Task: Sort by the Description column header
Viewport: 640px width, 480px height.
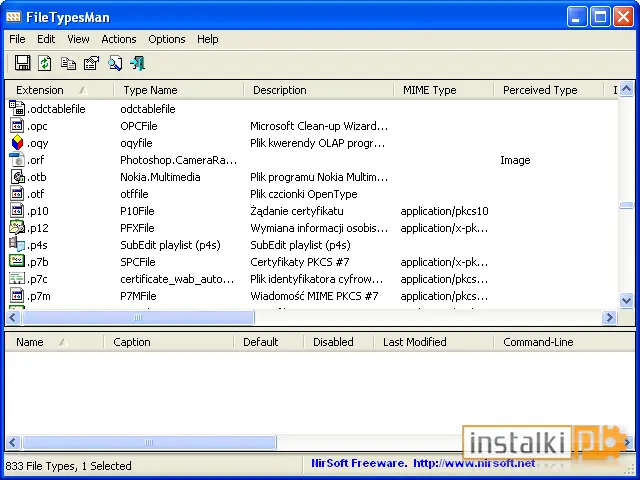Action: click(319, 90)
